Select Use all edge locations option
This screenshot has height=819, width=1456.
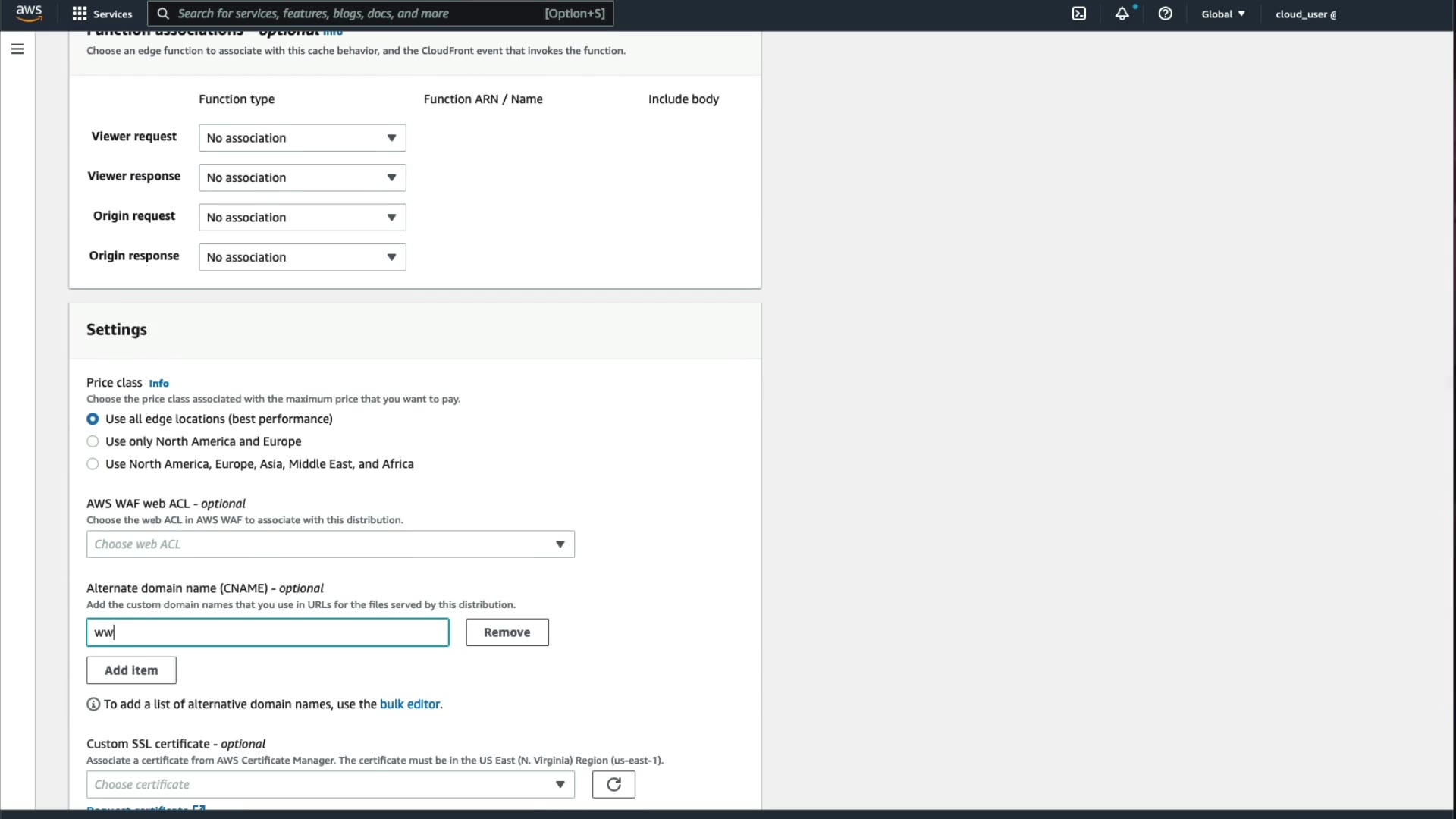[93, 419]
